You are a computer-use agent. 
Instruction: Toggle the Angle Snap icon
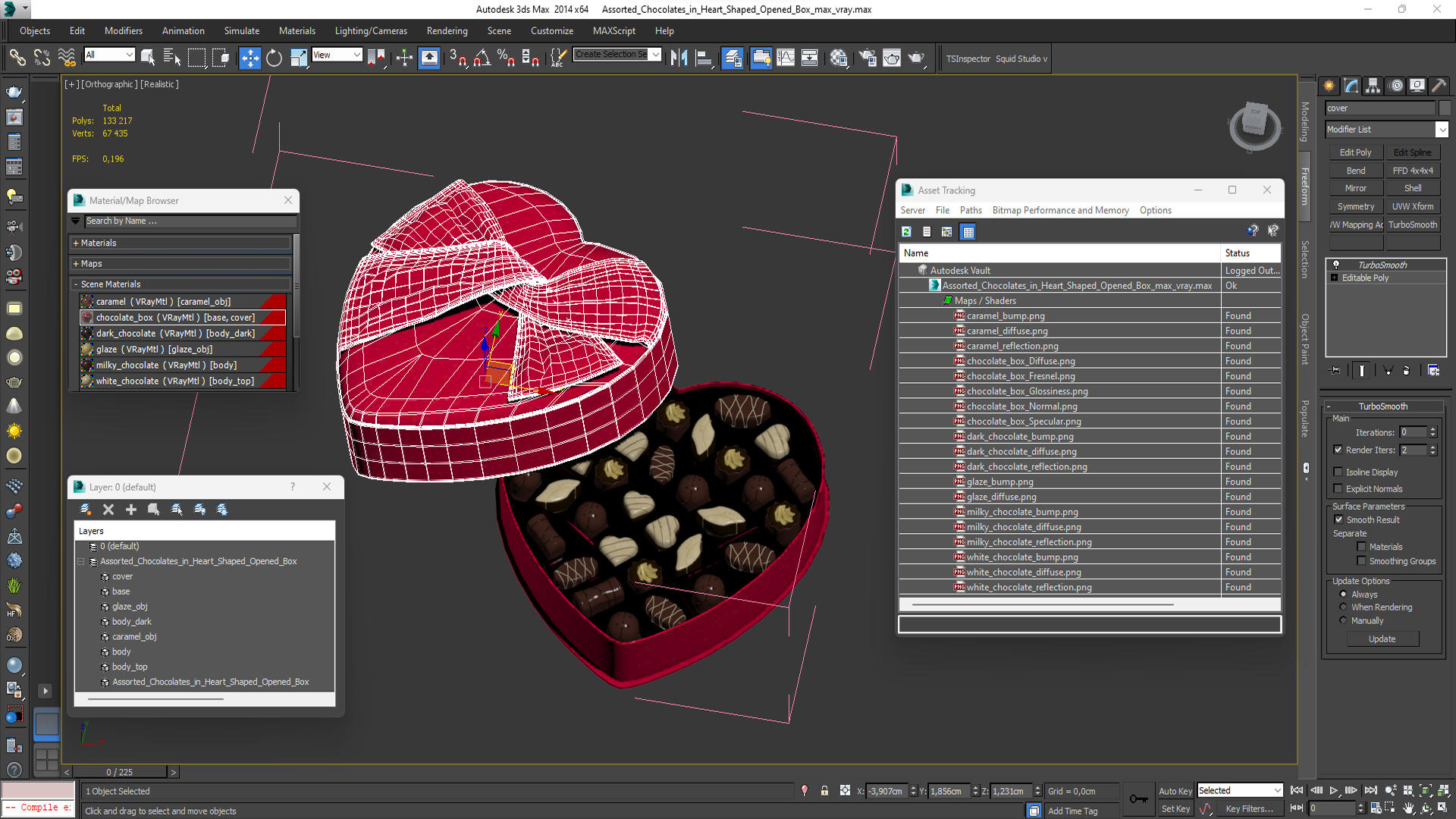[482, 58]
